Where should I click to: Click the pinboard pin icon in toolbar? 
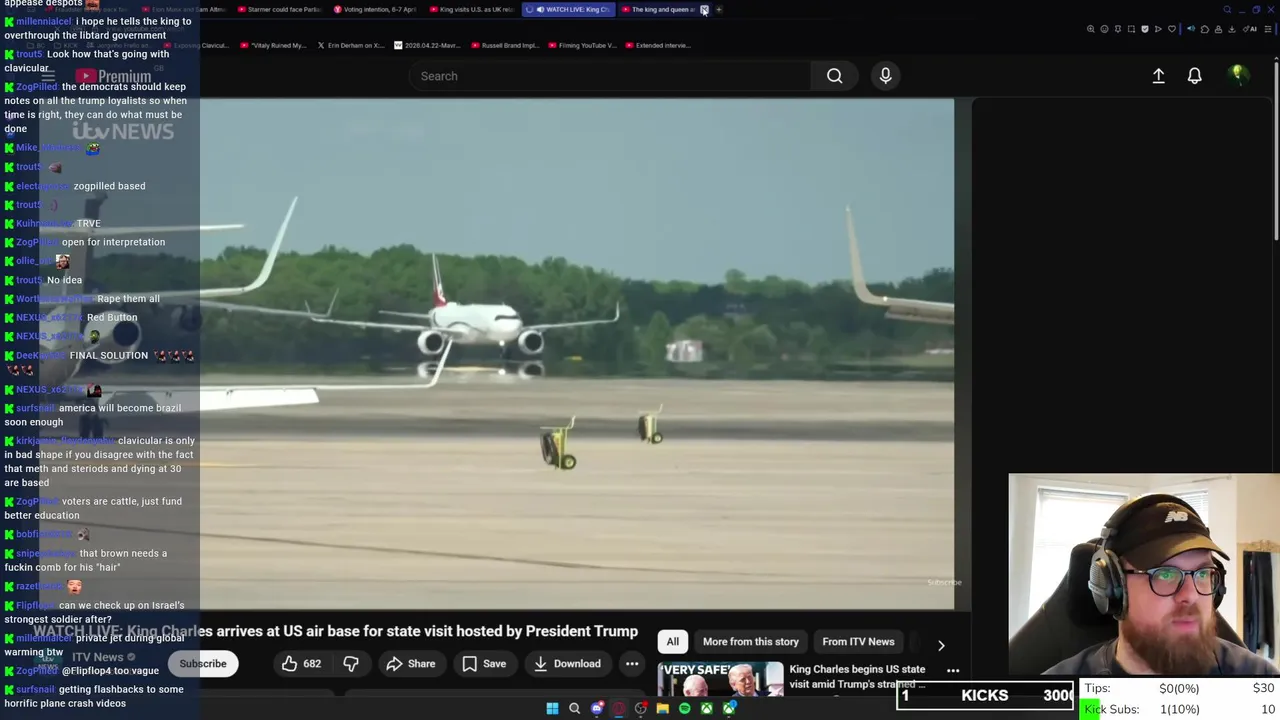click(1118, 29)
